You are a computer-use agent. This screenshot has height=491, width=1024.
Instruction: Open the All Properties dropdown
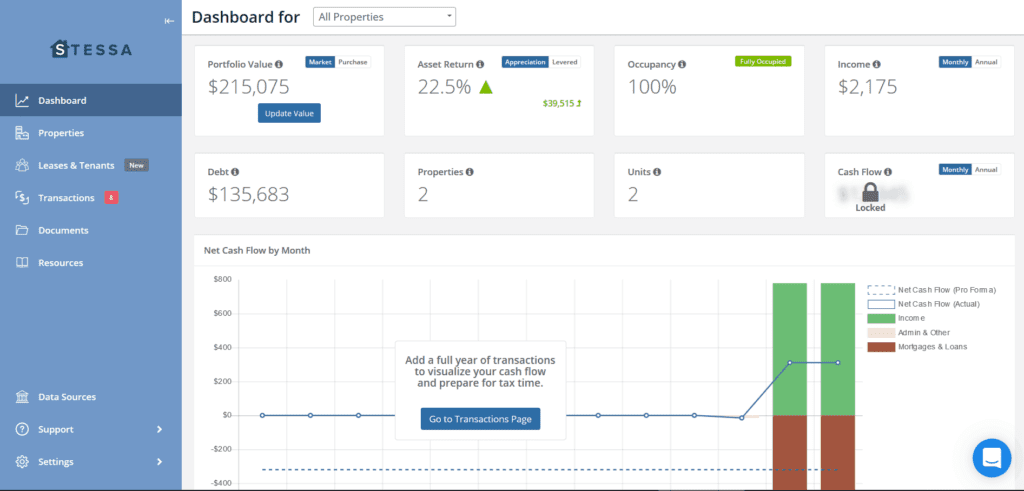click(384, 17)
